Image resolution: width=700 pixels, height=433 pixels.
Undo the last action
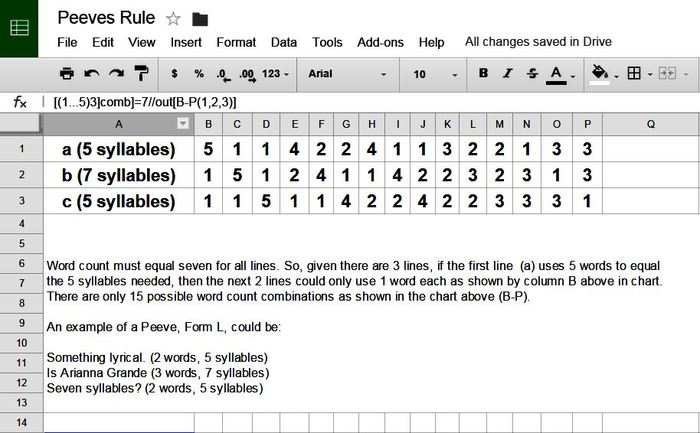click(x=92, y=74)
